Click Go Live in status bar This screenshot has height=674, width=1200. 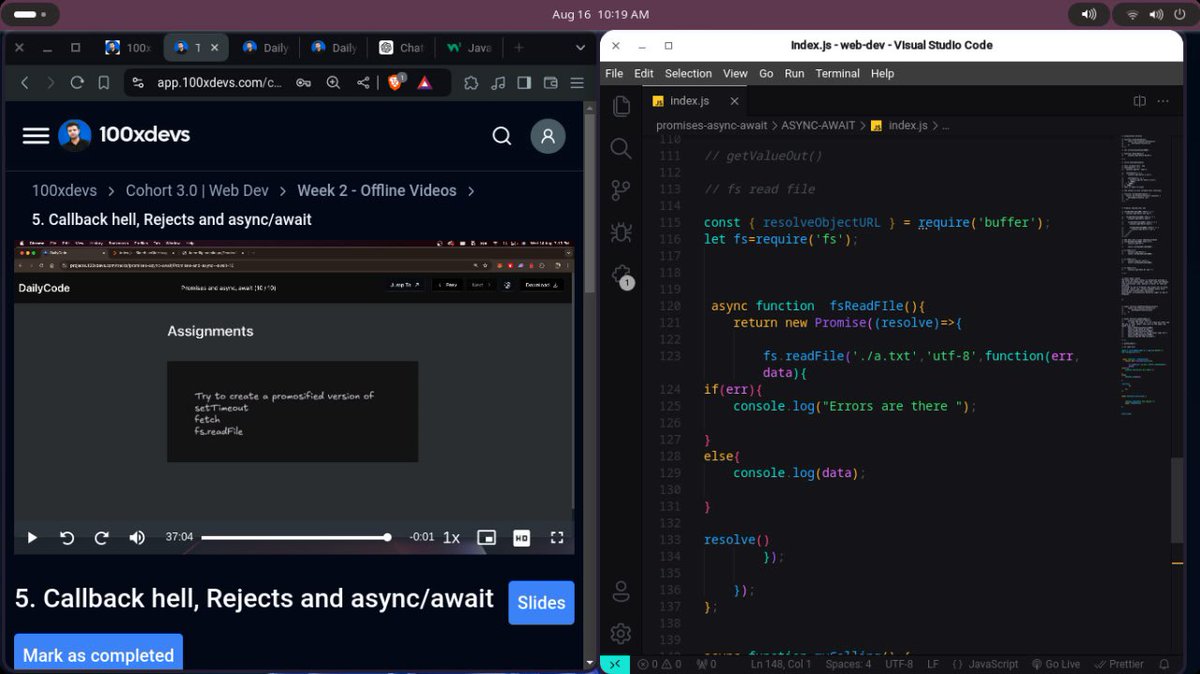(x=1055, y=664)
